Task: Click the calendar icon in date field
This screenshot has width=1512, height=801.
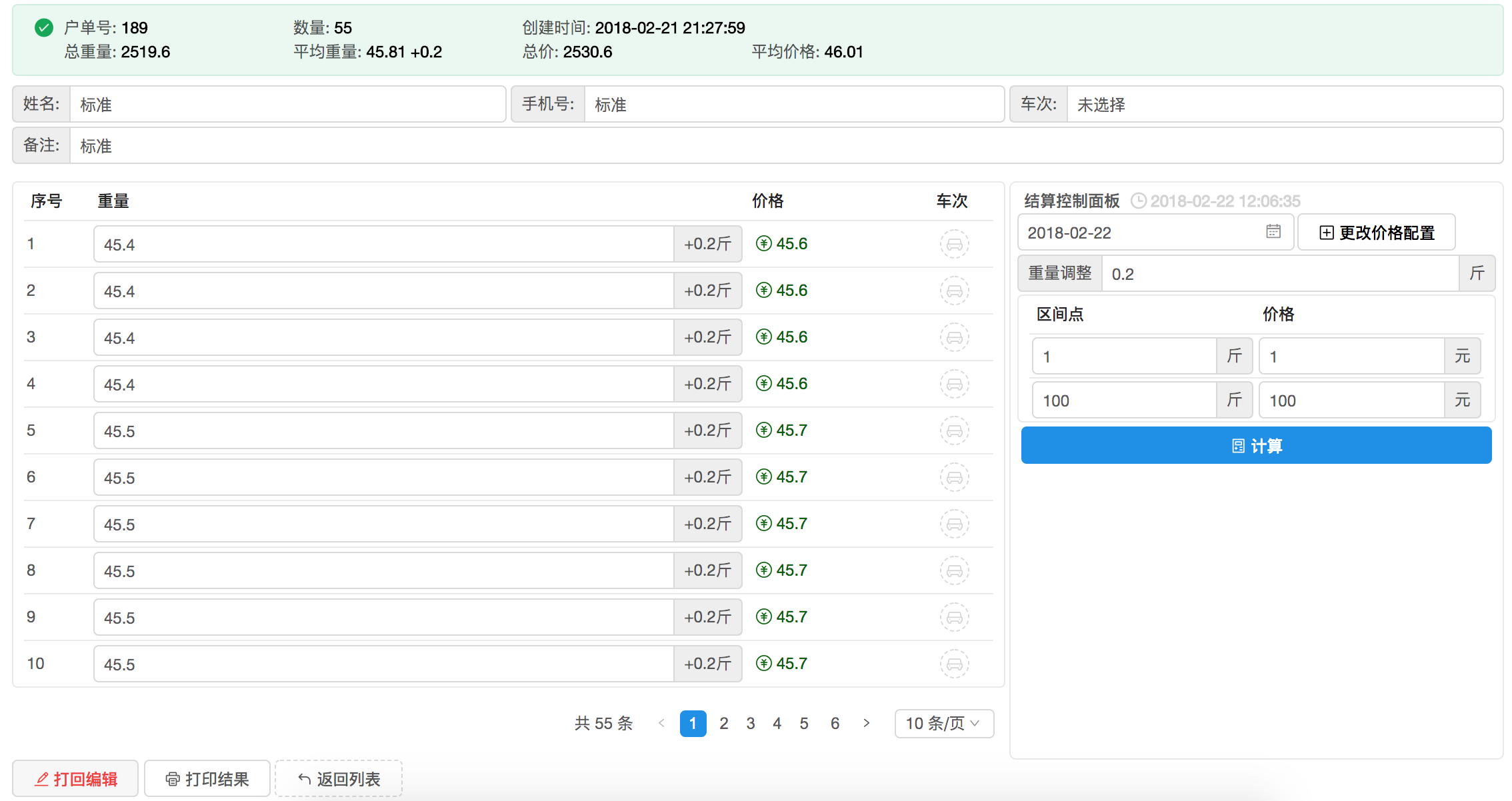Action: [x=1273, y=232]
